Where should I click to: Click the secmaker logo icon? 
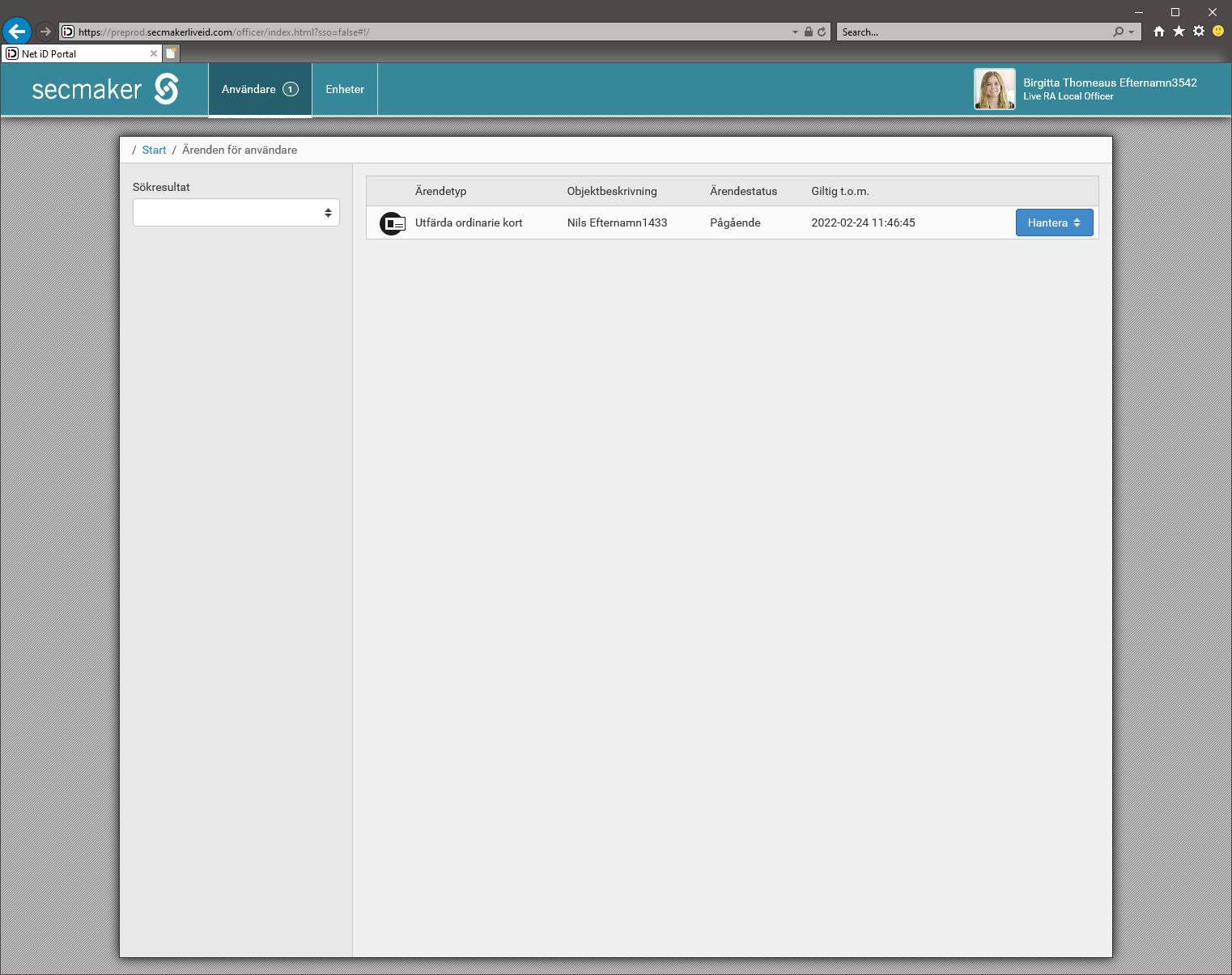[x=166, y=89]
